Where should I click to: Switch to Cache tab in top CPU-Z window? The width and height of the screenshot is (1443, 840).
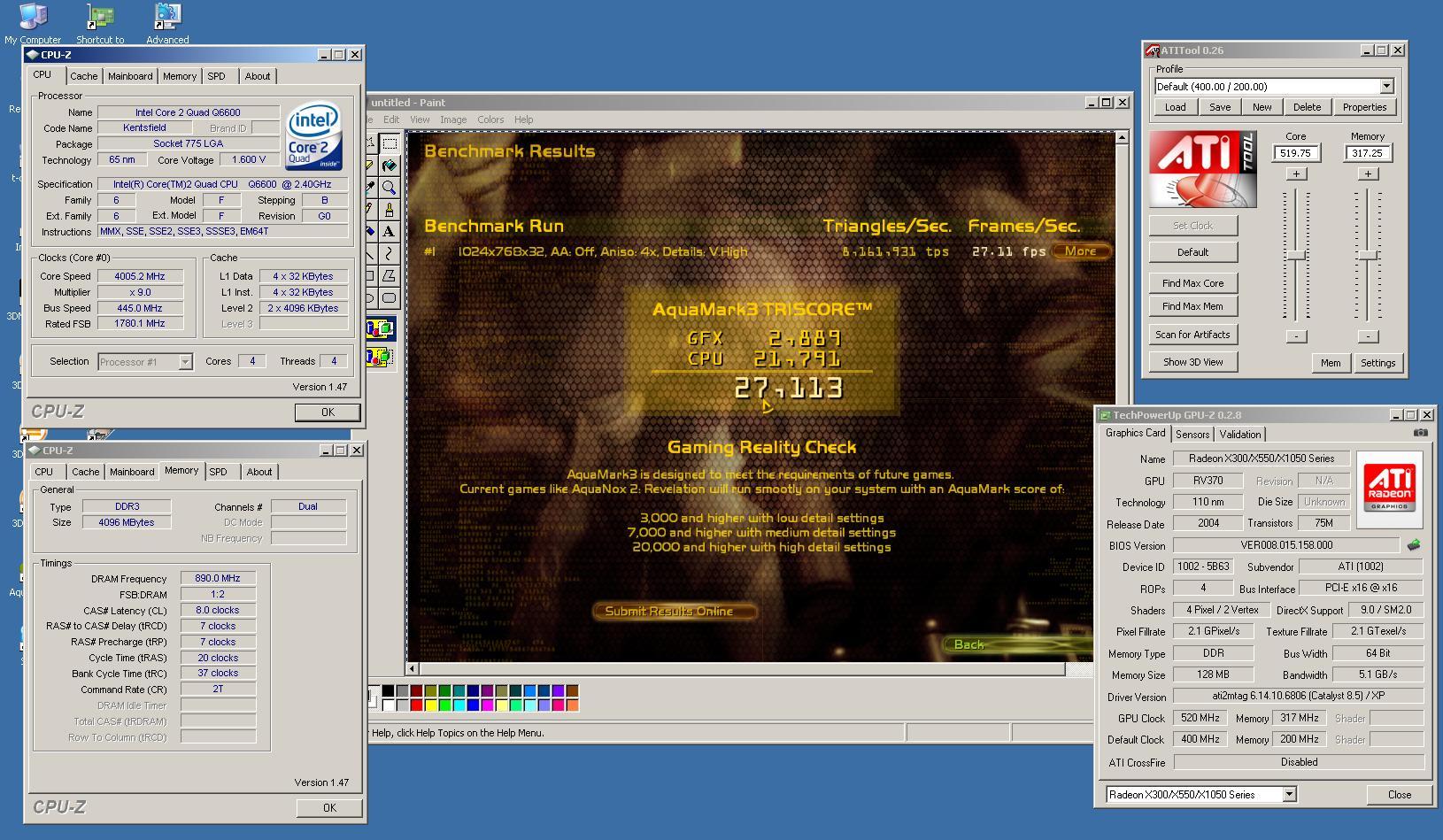(84, 76)
